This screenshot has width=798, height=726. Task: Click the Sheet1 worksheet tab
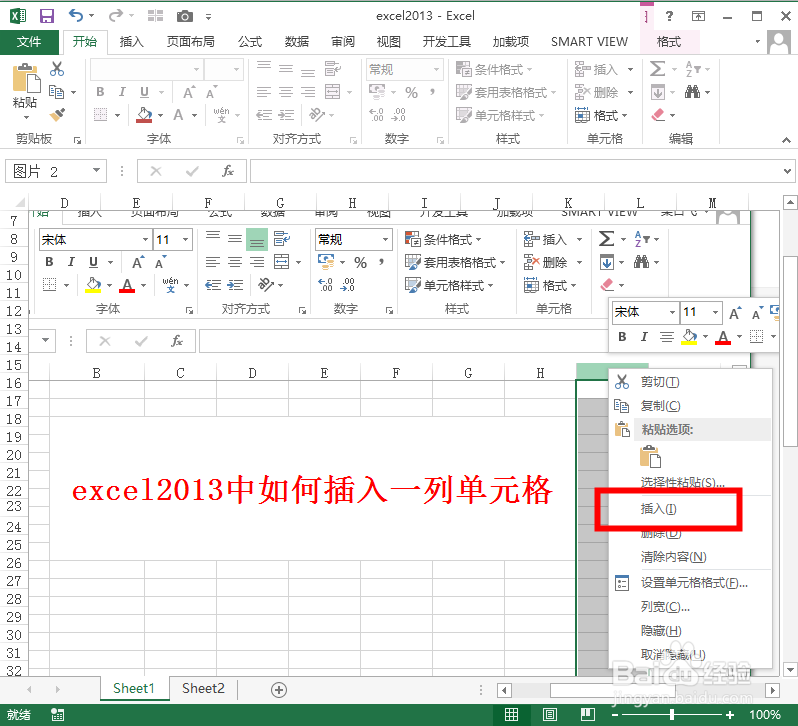click(x=134, y=688)
